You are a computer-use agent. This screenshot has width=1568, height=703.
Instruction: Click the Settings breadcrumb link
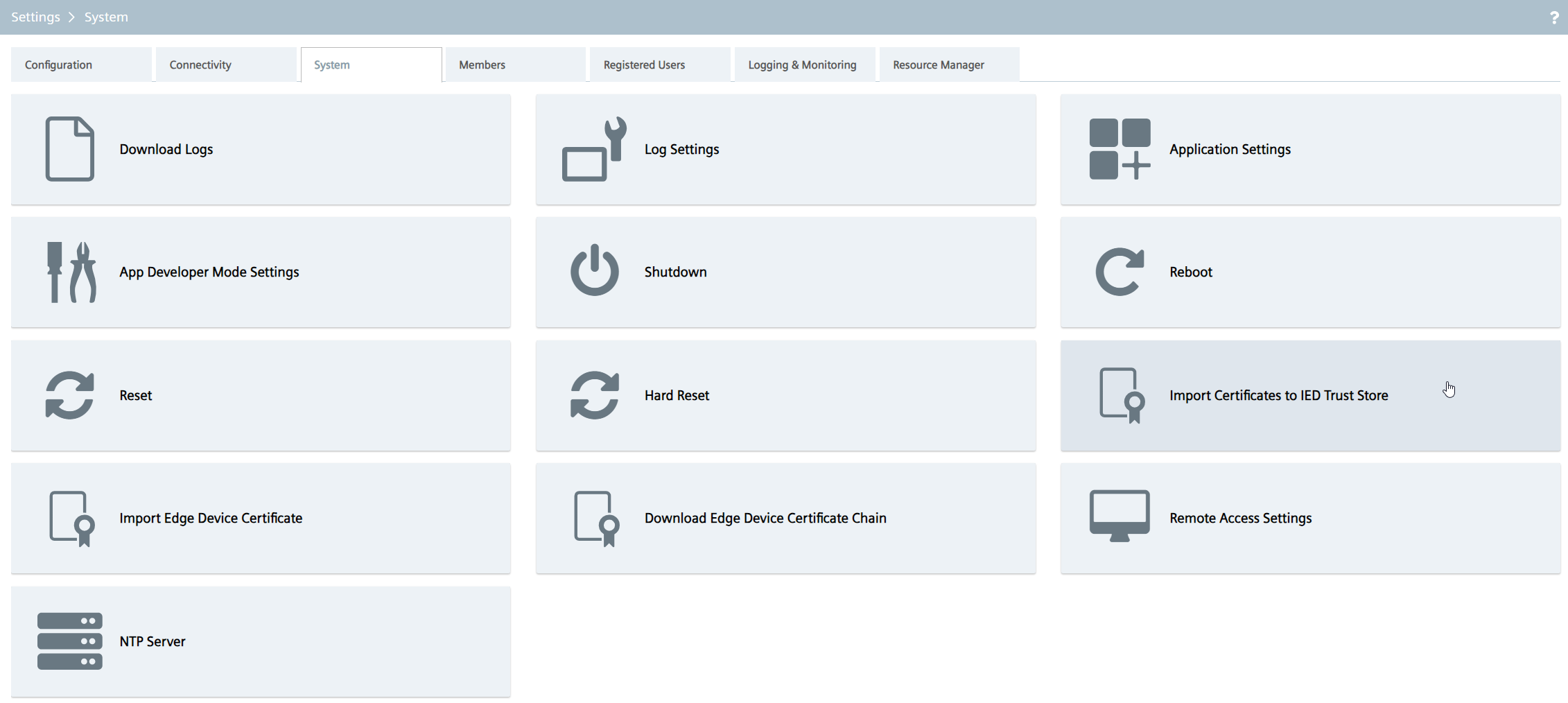point(35,17)
